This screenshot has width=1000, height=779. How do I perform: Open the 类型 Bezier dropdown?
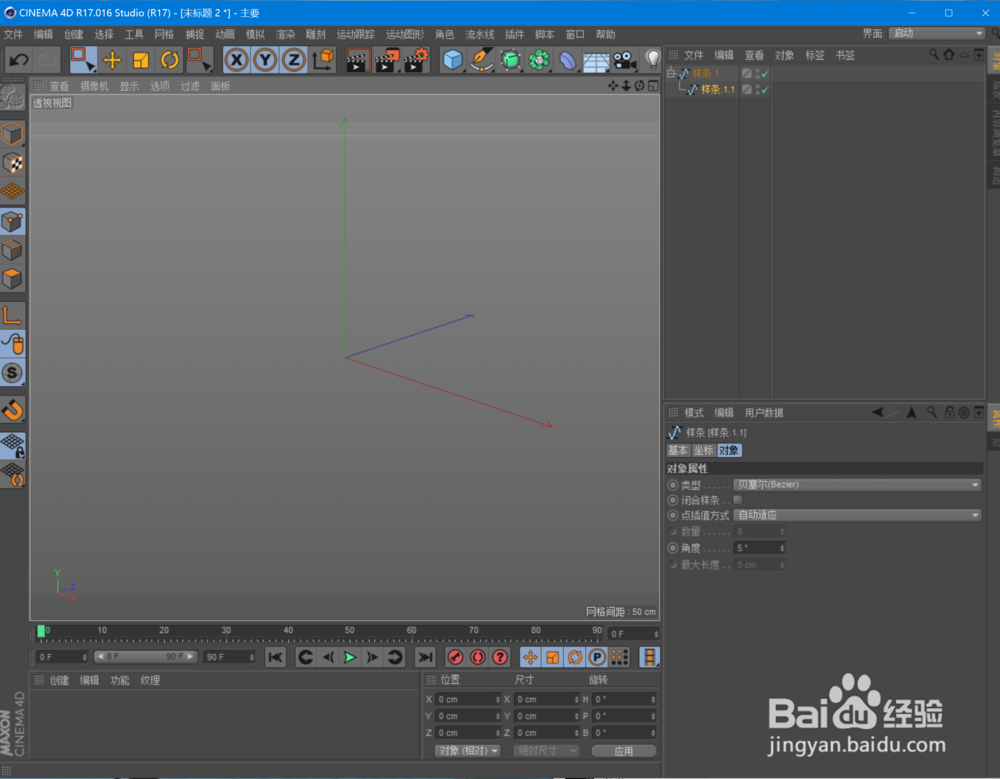pyautogui.click(x=857, y=485)
